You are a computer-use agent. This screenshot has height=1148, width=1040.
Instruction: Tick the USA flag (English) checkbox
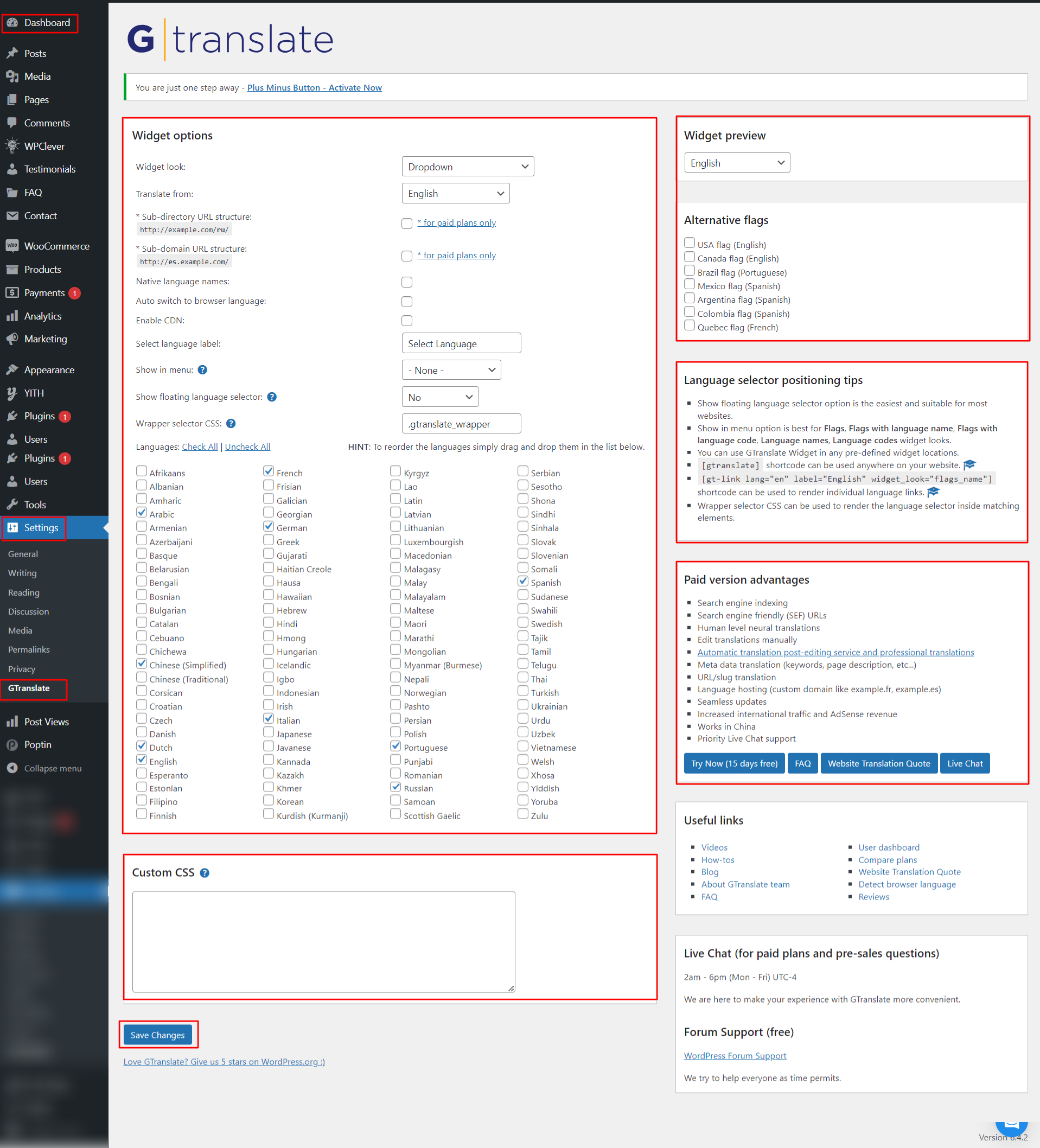tap(689, 243)
